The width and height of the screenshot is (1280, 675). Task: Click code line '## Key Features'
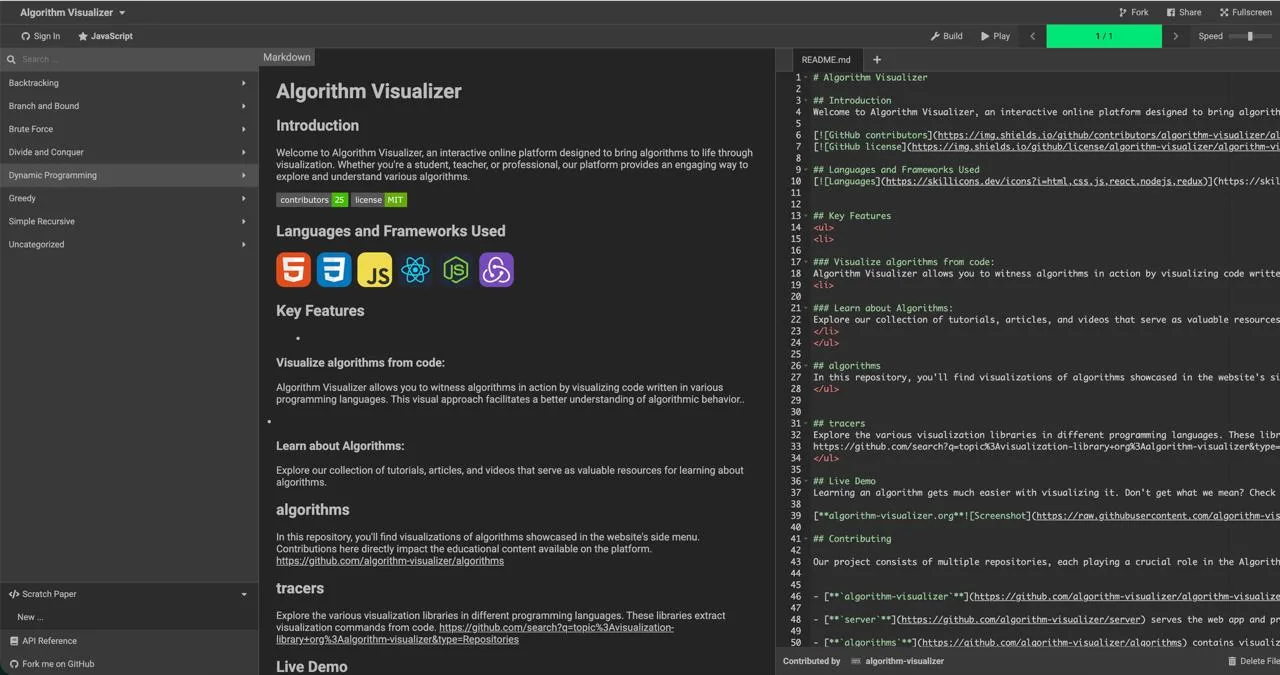[852, 215]
